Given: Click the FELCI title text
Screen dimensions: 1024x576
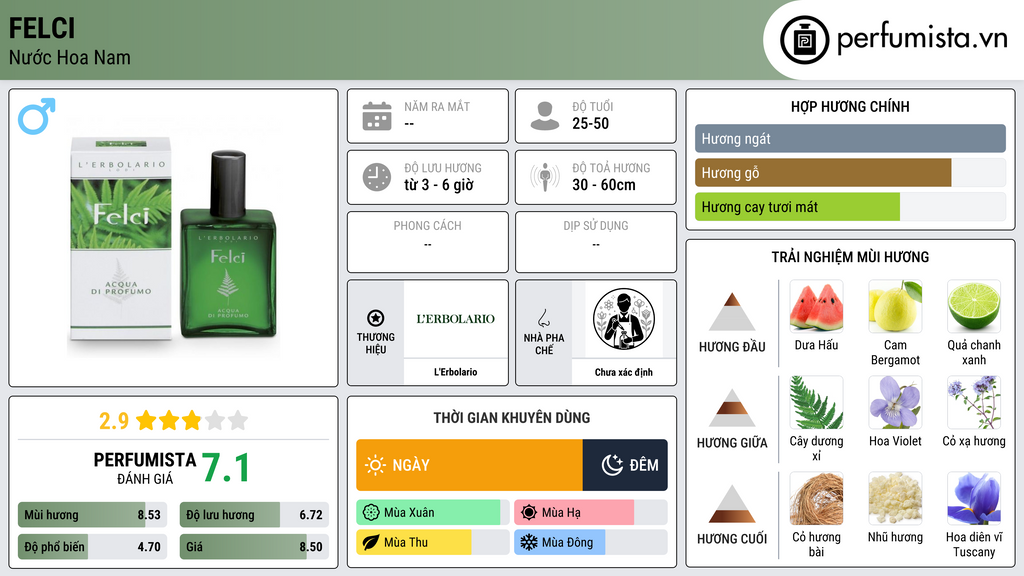Looking at the screenshot, I should (x=42, y=29).
